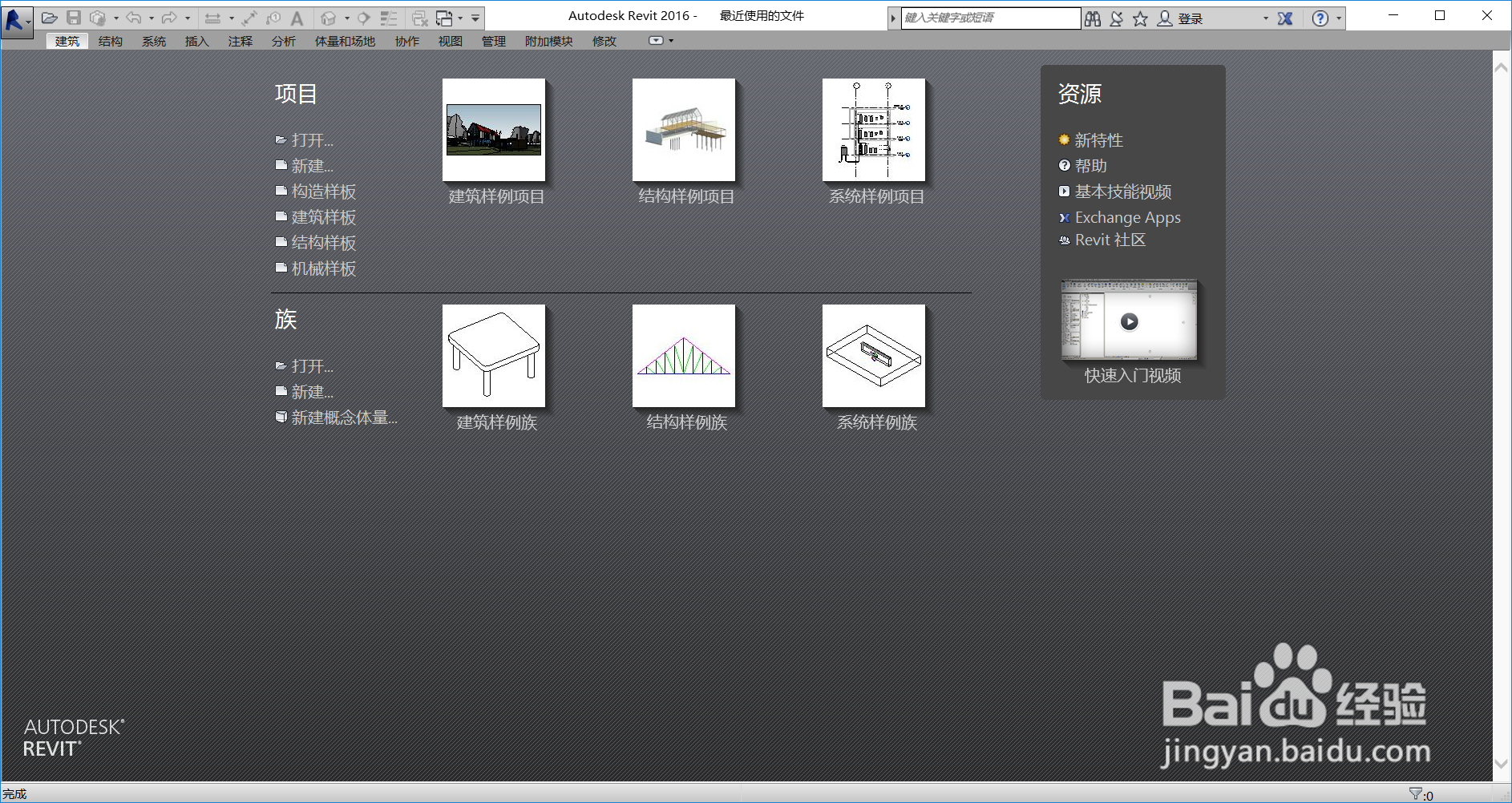Select the 结构 ribbon tab
This screenshot has width=1512, height=803.
coord(111,42)
